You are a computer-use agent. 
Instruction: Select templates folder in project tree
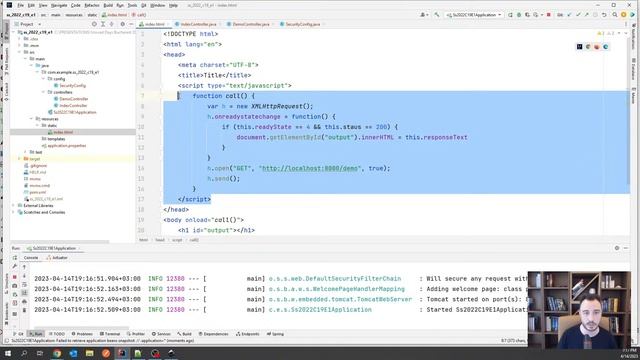56,139
